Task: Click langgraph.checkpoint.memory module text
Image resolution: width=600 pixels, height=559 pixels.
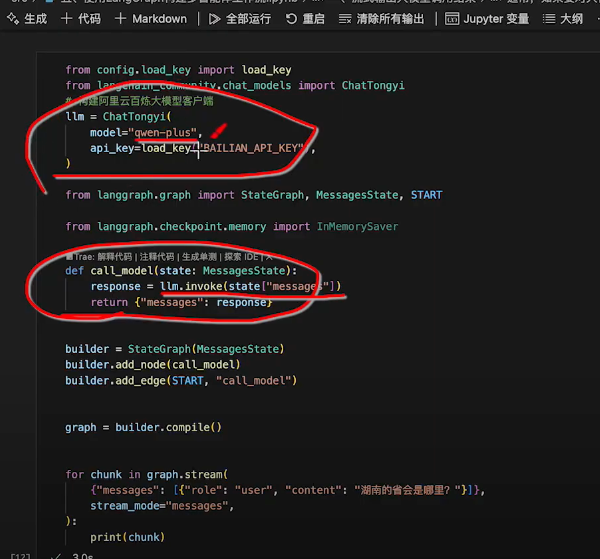Action: click(x=182, y=227)
